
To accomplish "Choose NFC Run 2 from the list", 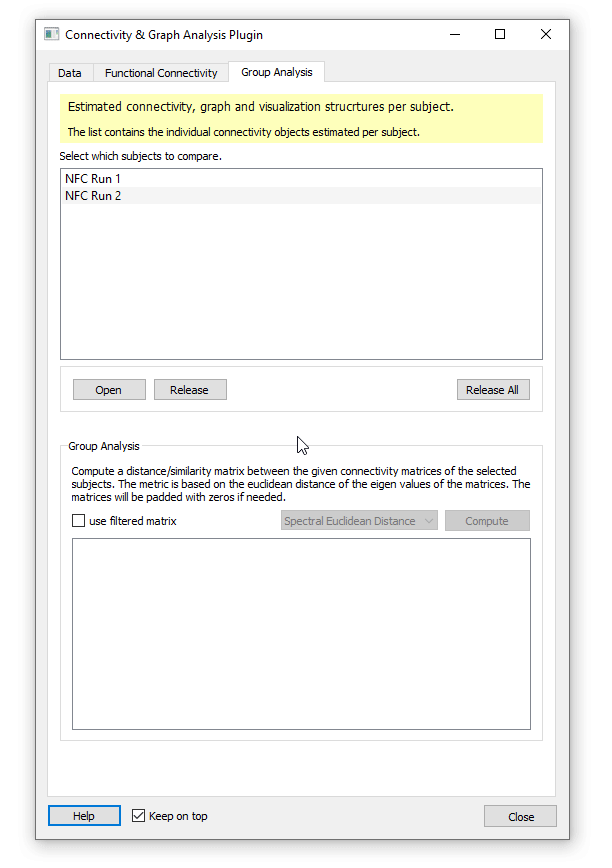I will tap(93, 196).
